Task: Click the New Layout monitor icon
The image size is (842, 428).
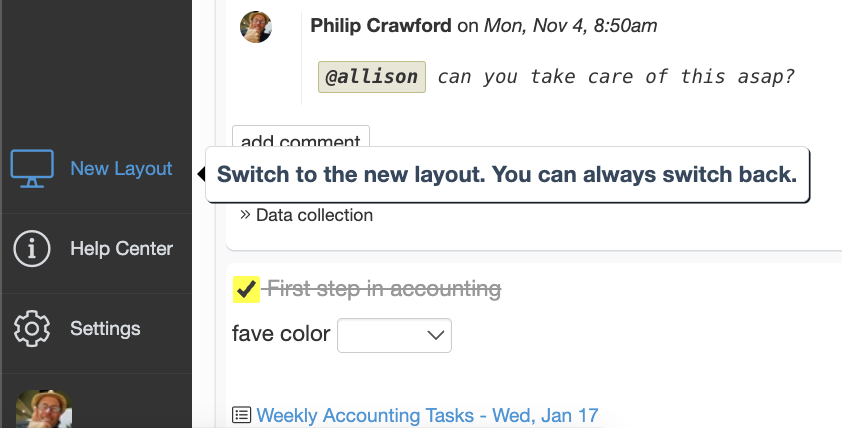Action: [32, 169]
